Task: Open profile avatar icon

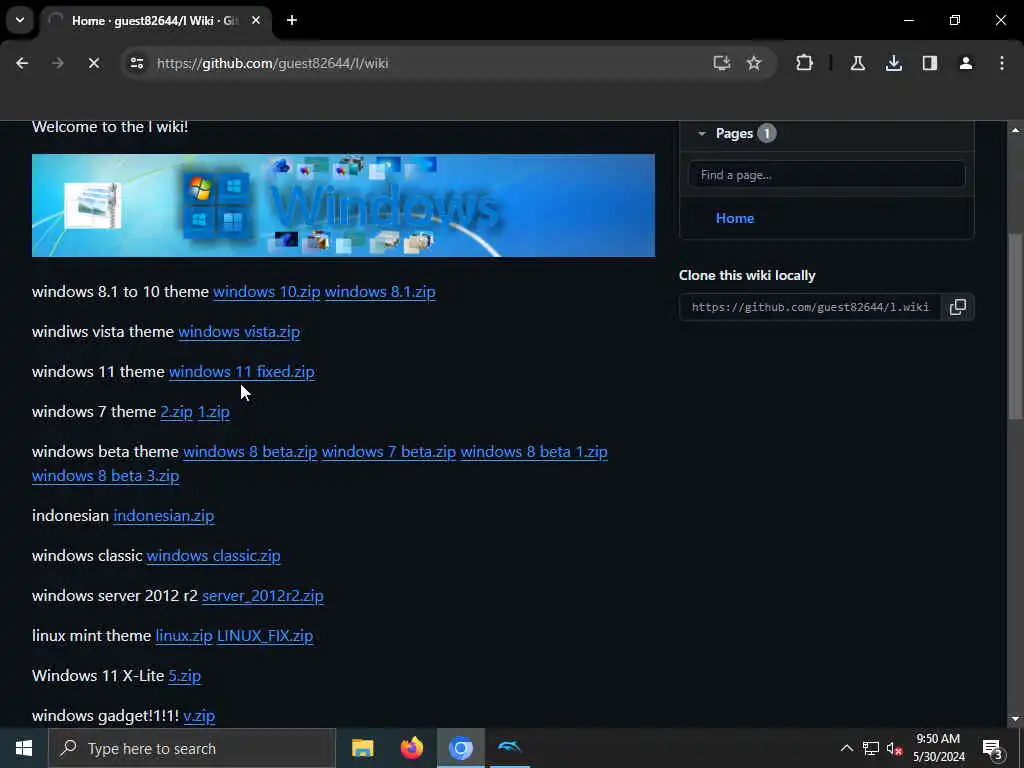Action: click(965, 63)
